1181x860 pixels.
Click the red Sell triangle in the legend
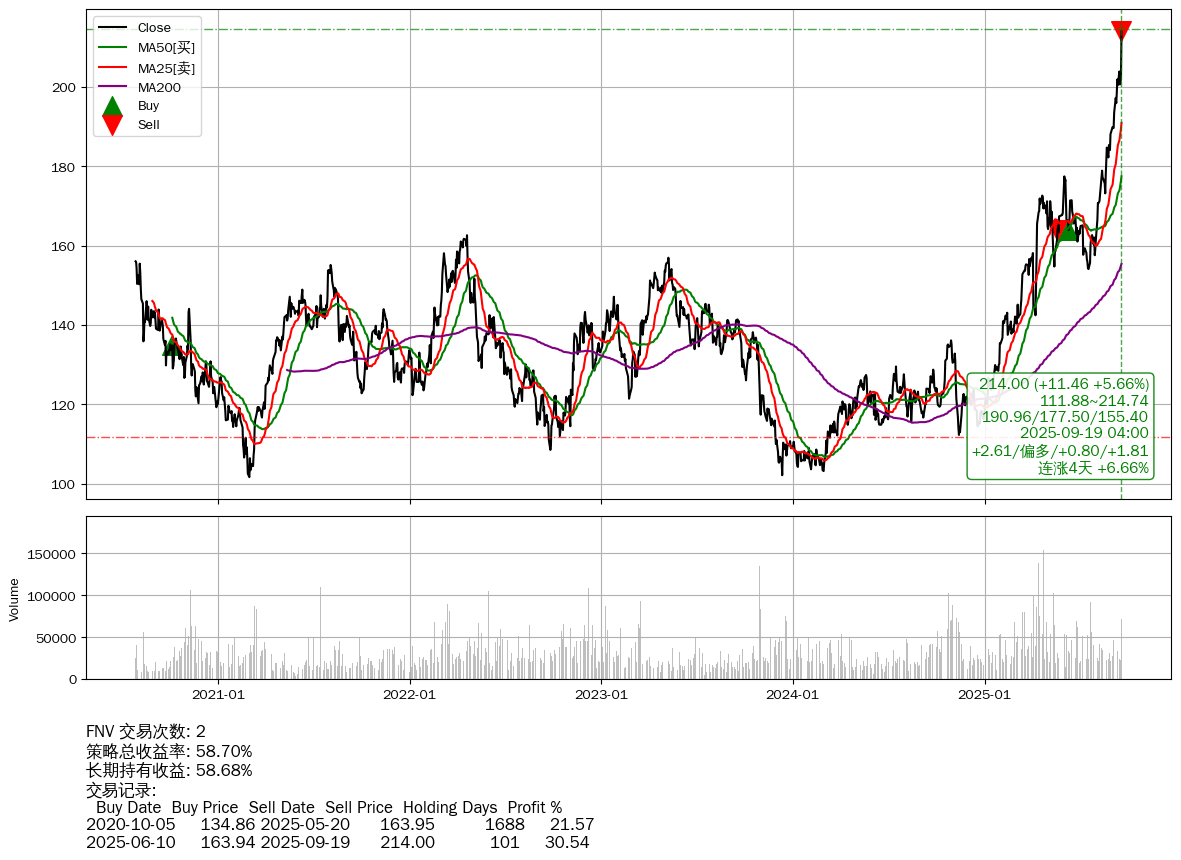click(x=113, y=125)
